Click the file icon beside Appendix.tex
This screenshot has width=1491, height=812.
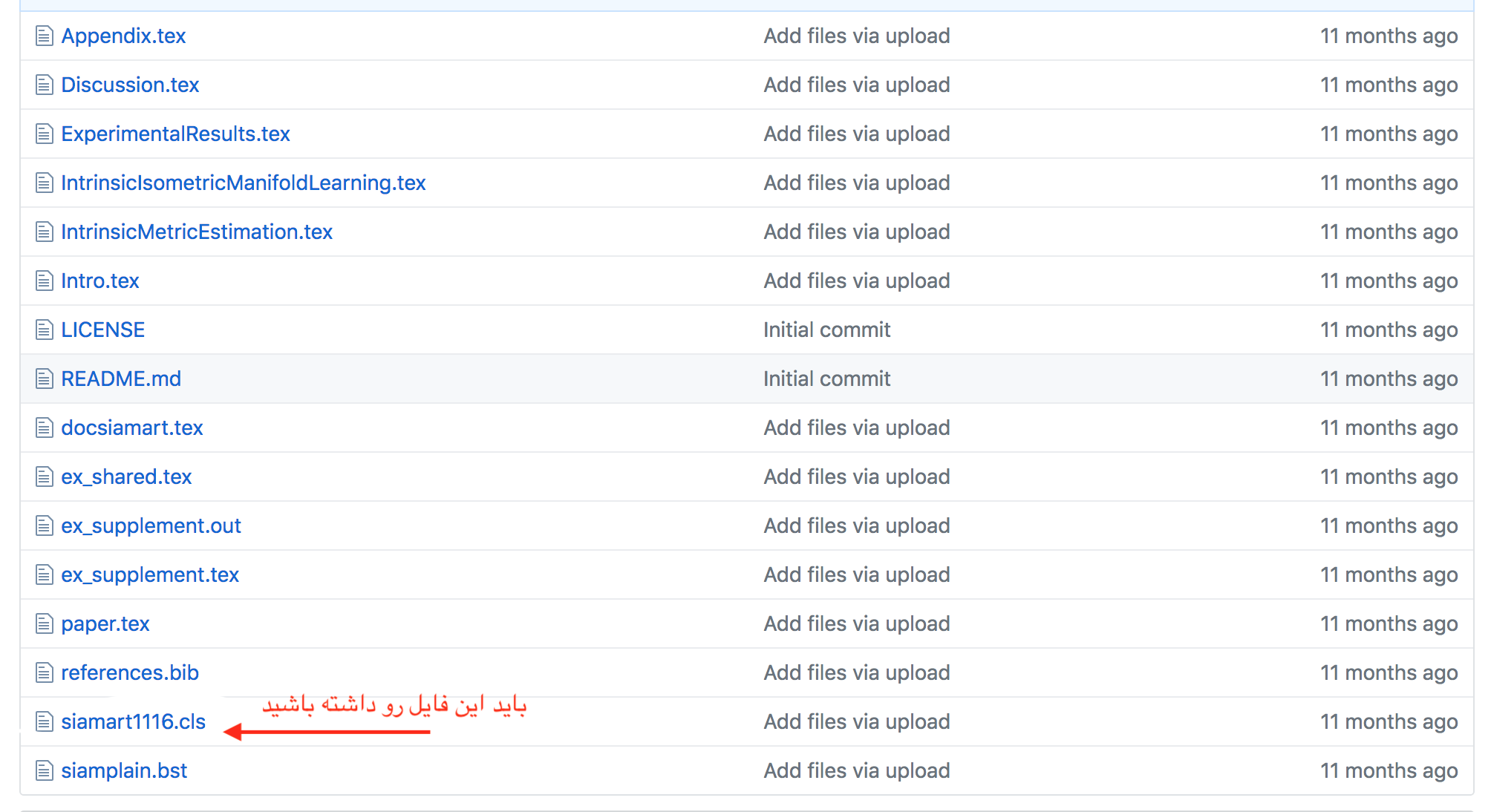click(45, 36)
